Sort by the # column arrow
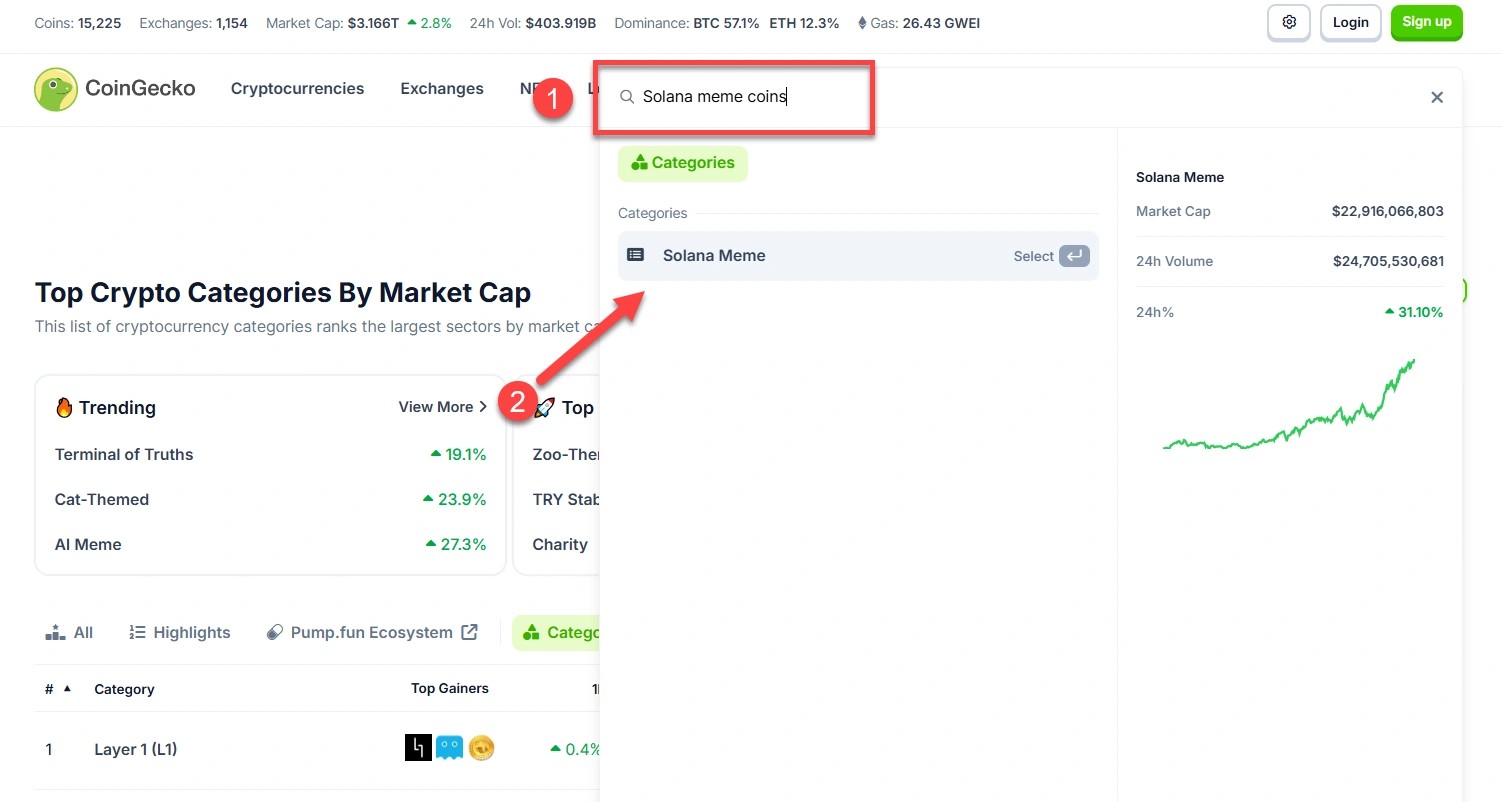The image size is (1502, 802). click(x=67, y=689)
